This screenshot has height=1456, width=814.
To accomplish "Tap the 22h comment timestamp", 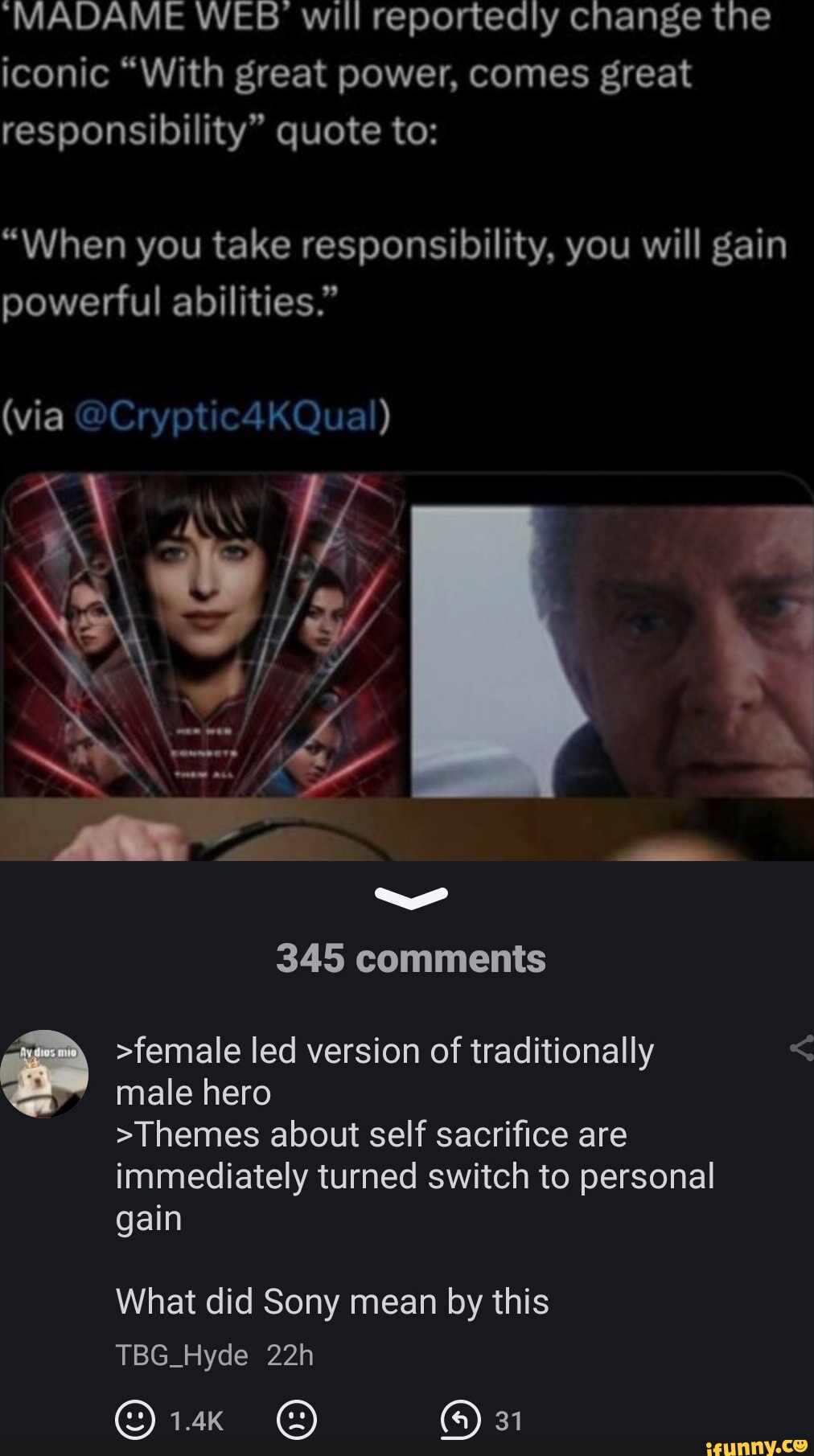I will click(x=290, y=1356).
